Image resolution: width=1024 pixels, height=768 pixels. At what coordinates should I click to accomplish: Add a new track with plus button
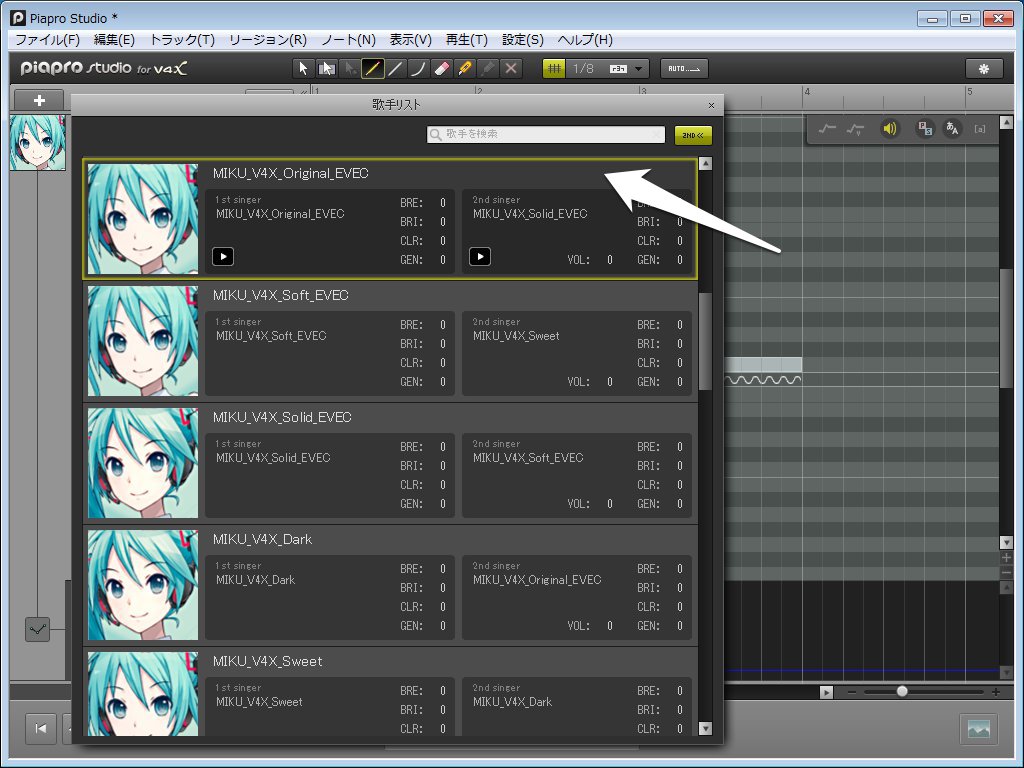click(x=39, y=101)
